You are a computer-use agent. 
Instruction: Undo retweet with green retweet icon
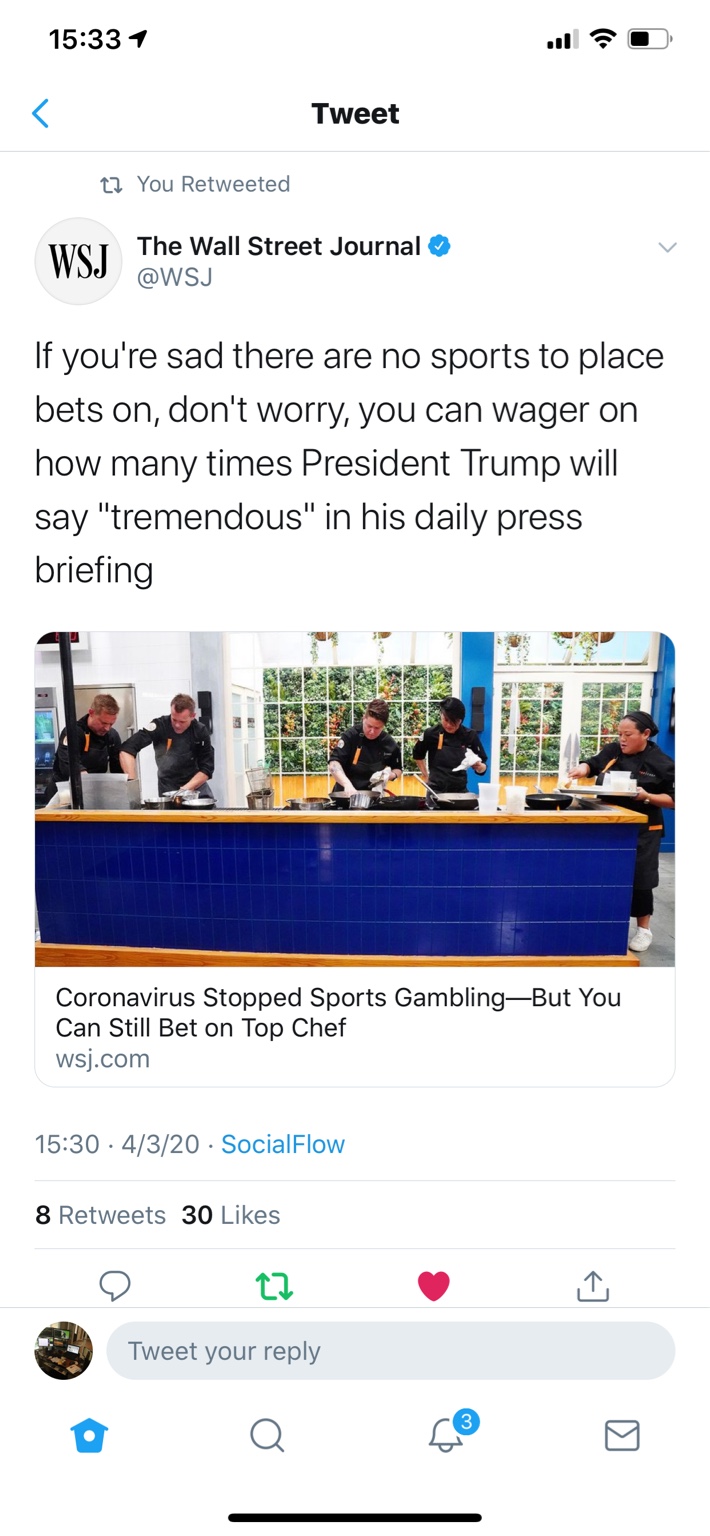coord(275,1285)
